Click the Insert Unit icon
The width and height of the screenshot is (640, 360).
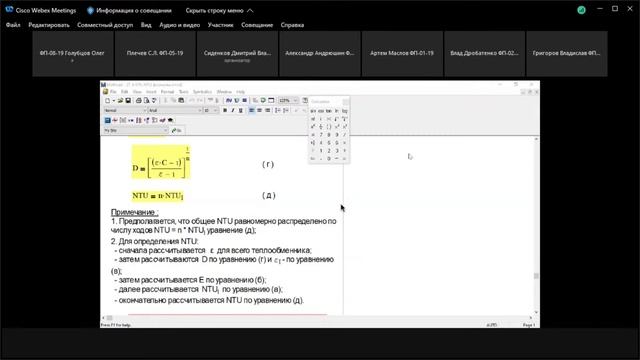237,100
